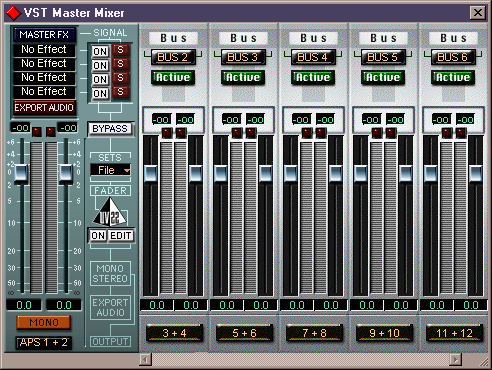The height and width of the screenshot is (370, 492).
Task: Click the left master 0.0 level field
Action: click(x=24, y=305)
